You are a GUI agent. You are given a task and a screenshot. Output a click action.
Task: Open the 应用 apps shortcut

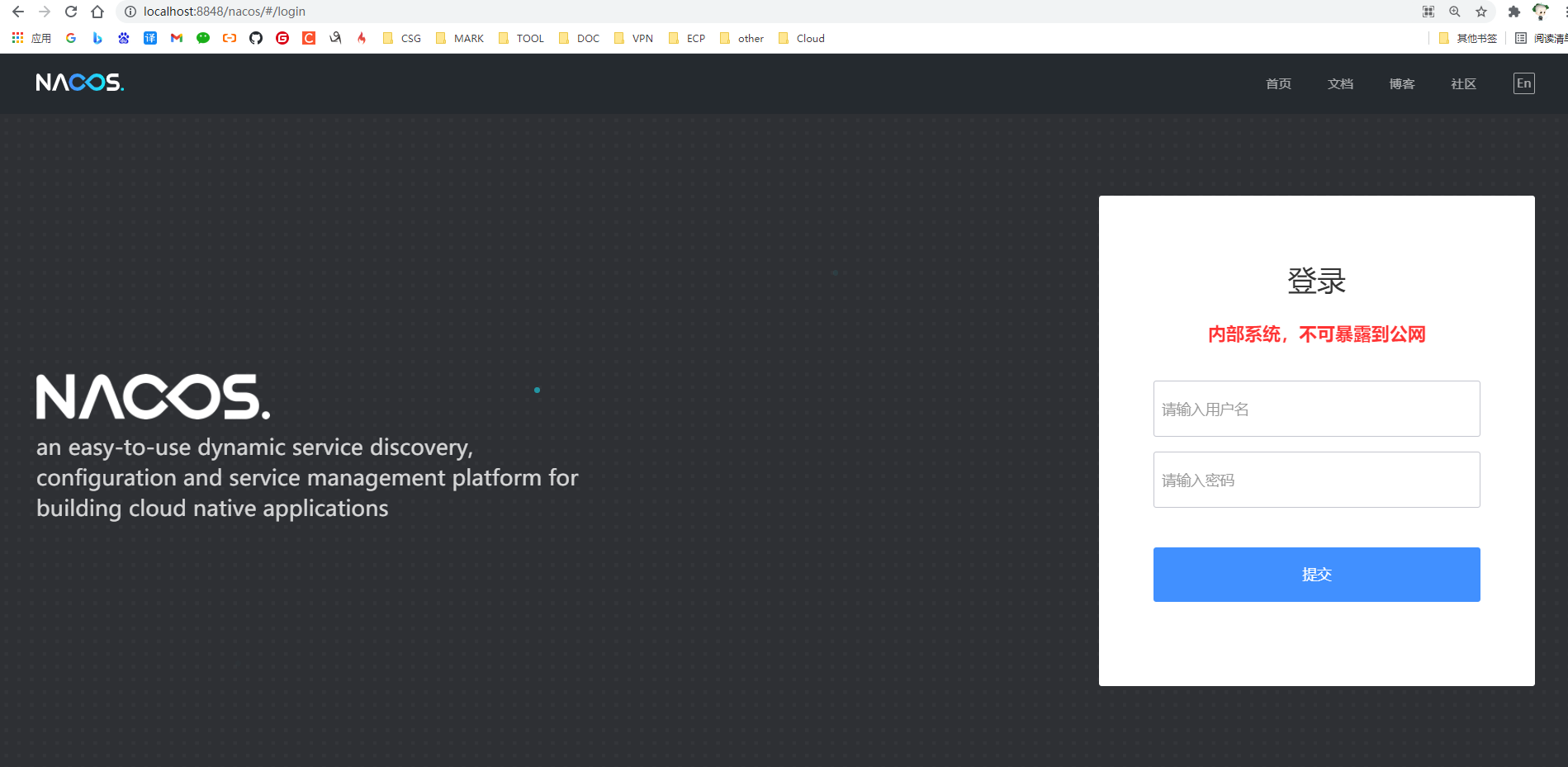coord(31,38)
